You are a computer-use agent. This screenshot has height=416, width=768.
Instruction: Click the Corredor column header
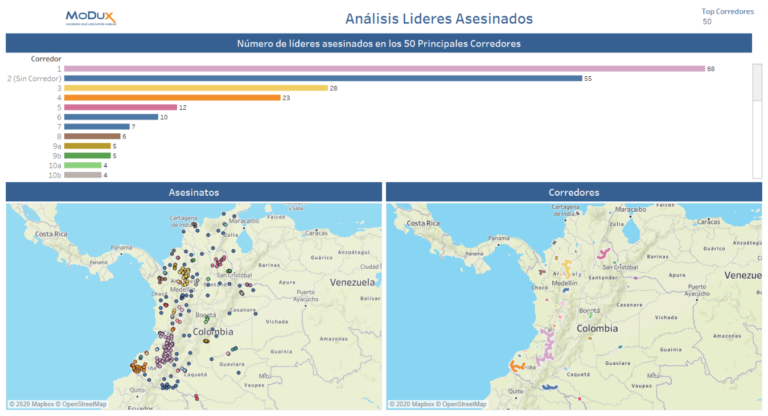[x=46, y=59]
